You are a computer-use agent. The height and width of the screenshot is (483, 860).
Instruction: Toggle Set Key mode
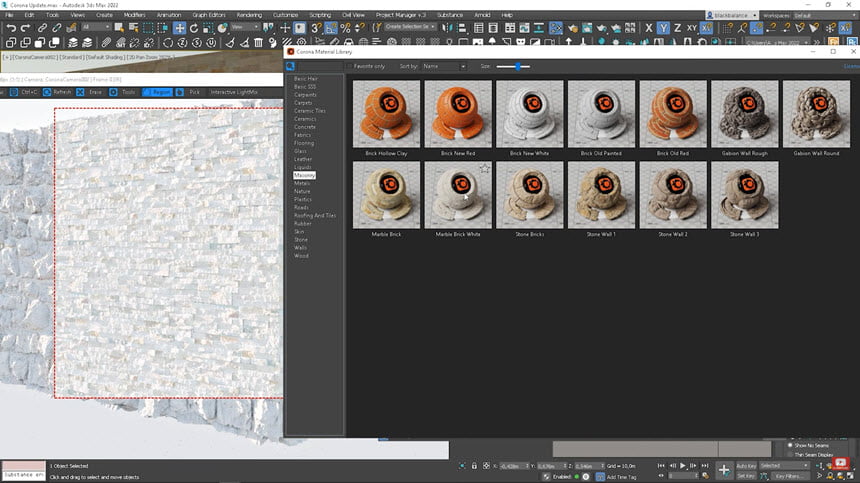746,476
